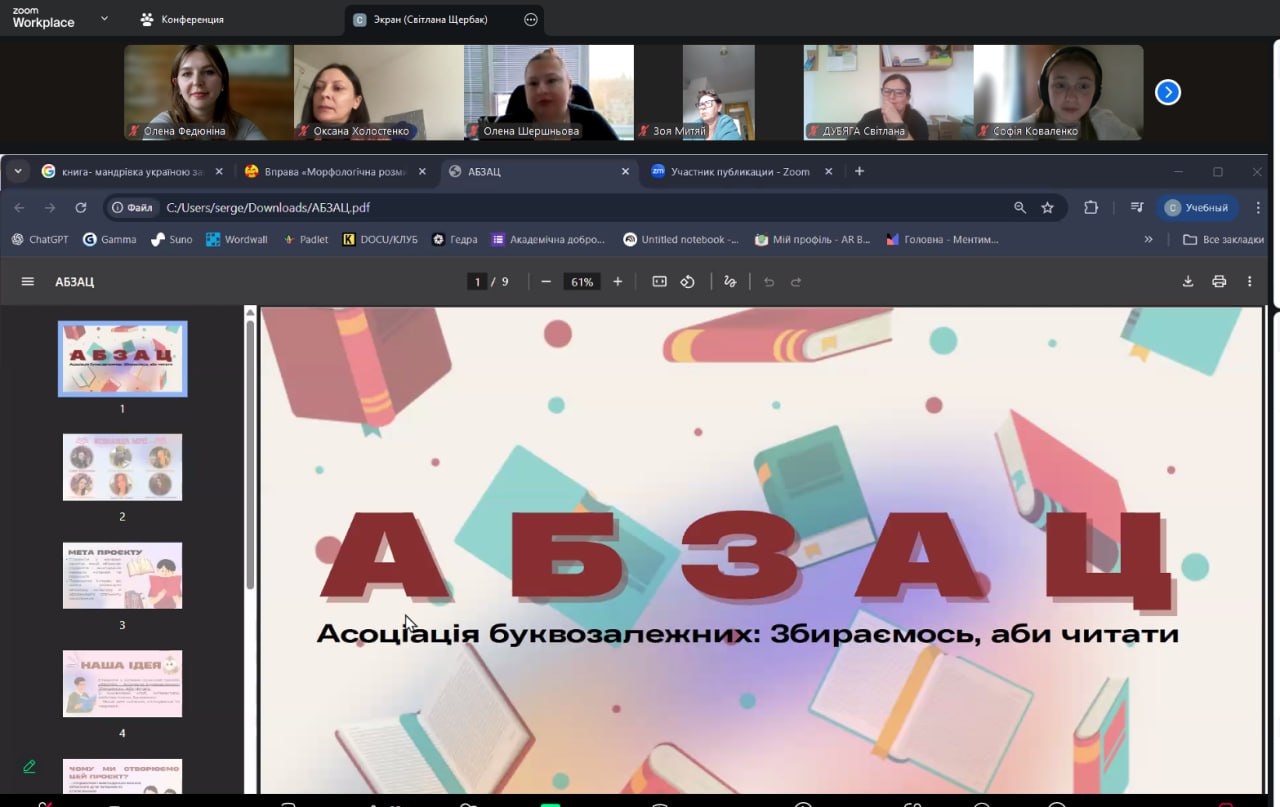
Task: Toggle the PDF sidebar menu icon
Action: click(x=28, y=282)
